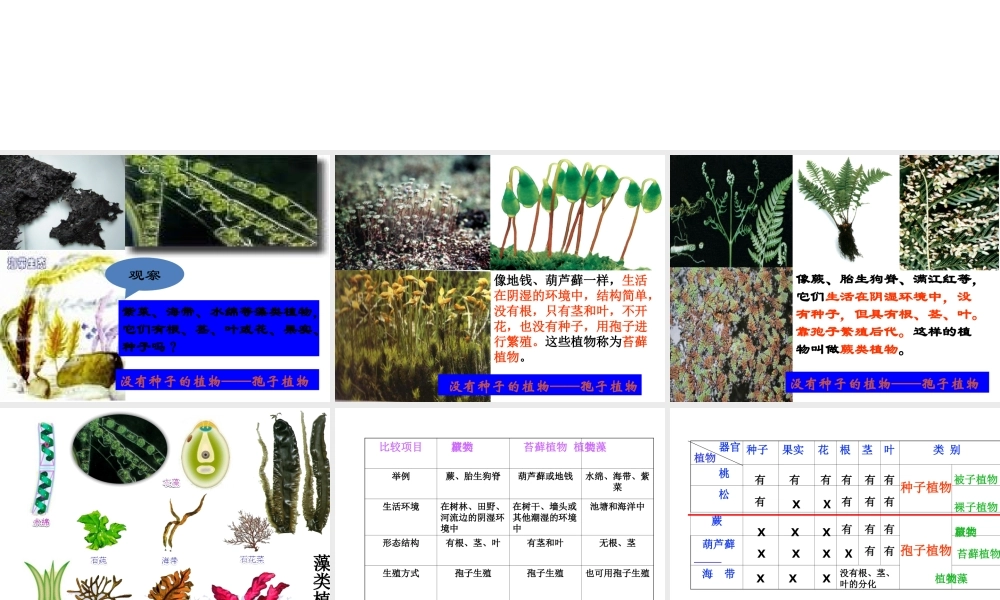Click the green 被子植物 label
1000x600 pixels.
coord(976,479)
